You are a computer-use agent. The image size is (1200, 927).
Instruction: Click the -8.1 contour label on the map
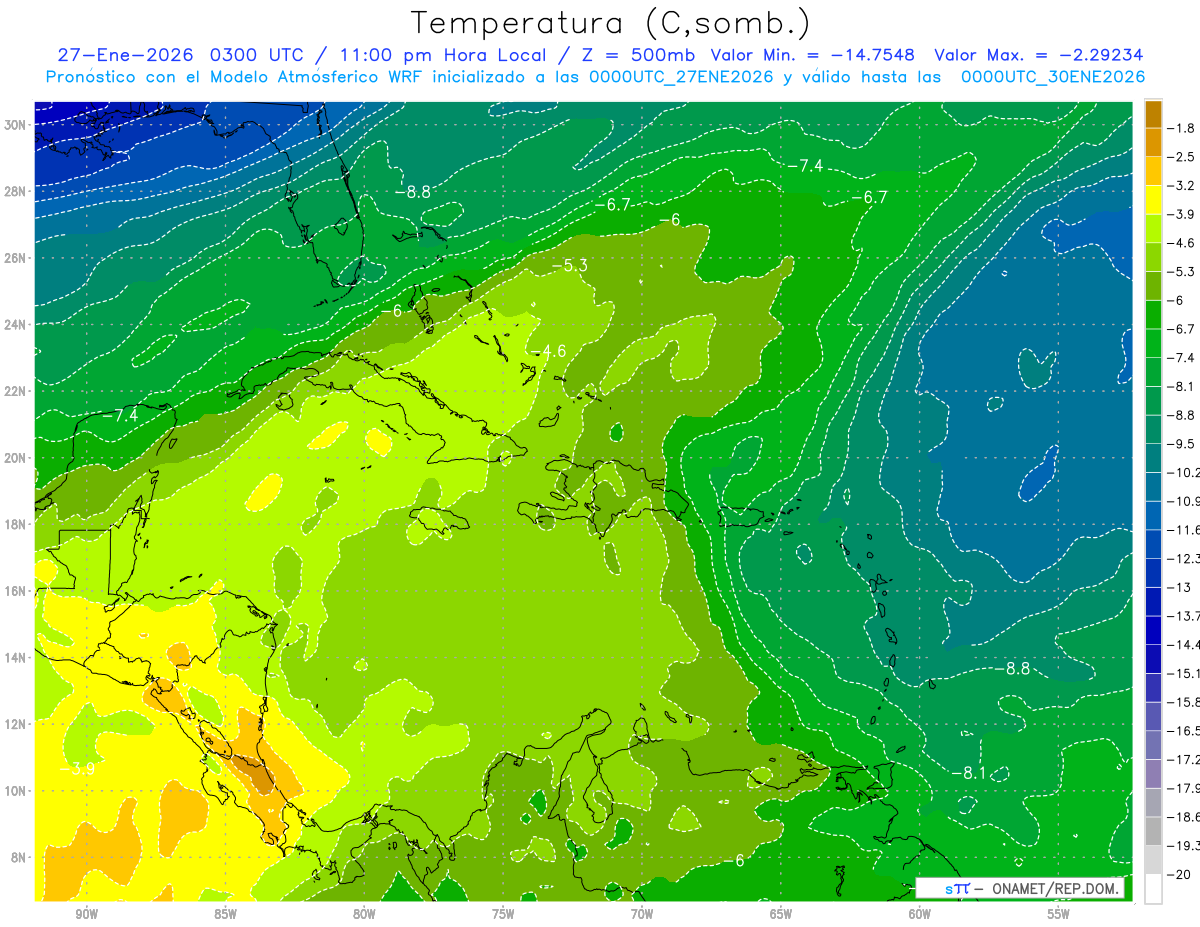click(968, 773)
